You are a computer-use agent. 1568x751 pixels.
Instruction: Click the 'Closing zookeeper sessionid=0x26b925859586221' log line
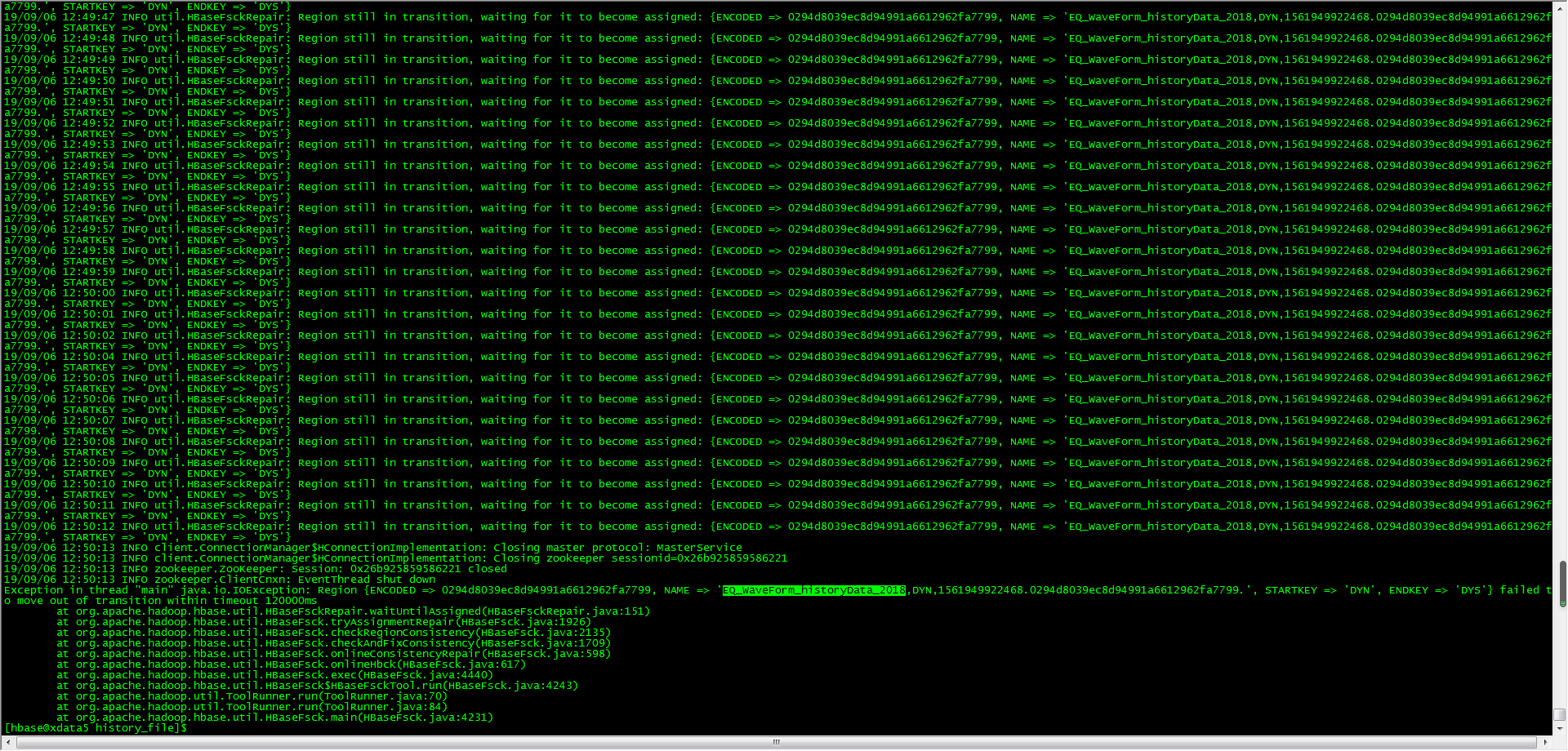(395, 558)
